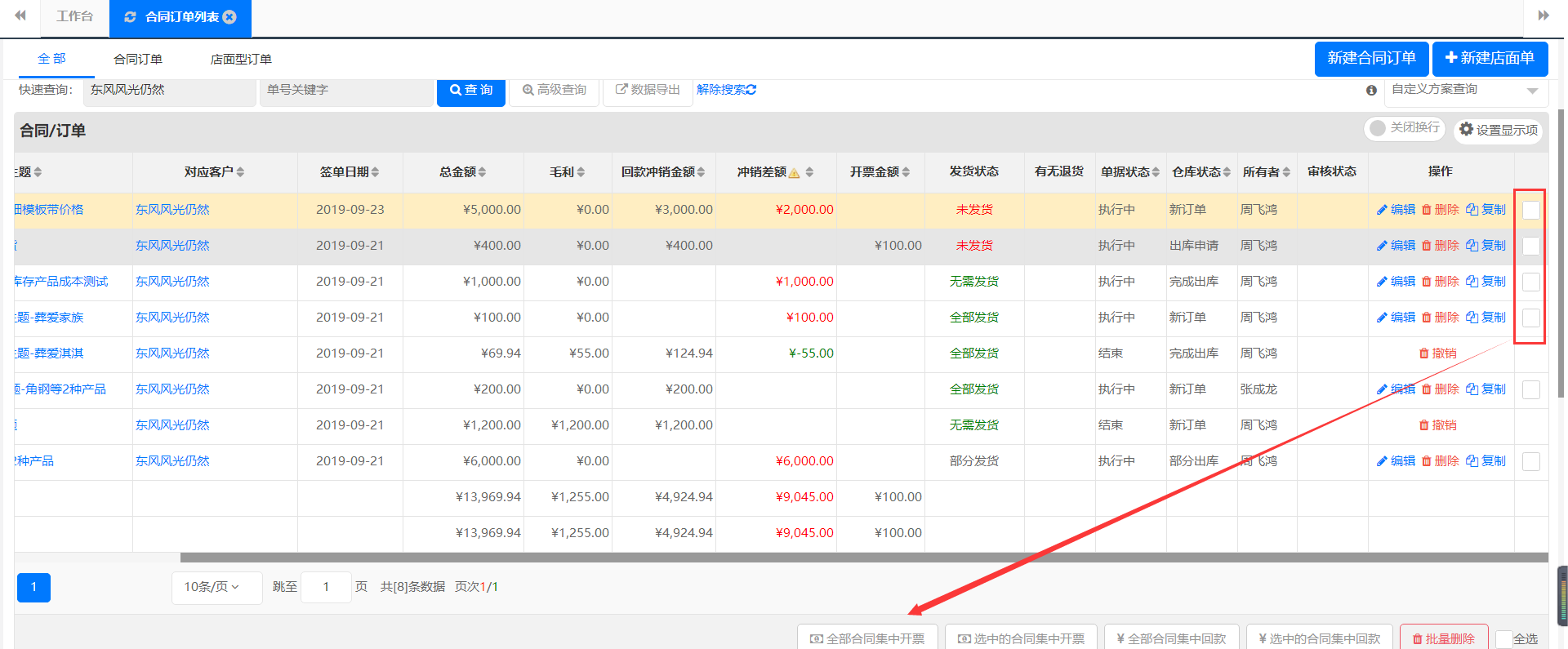
Task: Delete the ¥6,000.00 order row
Action: point(1441,461)
